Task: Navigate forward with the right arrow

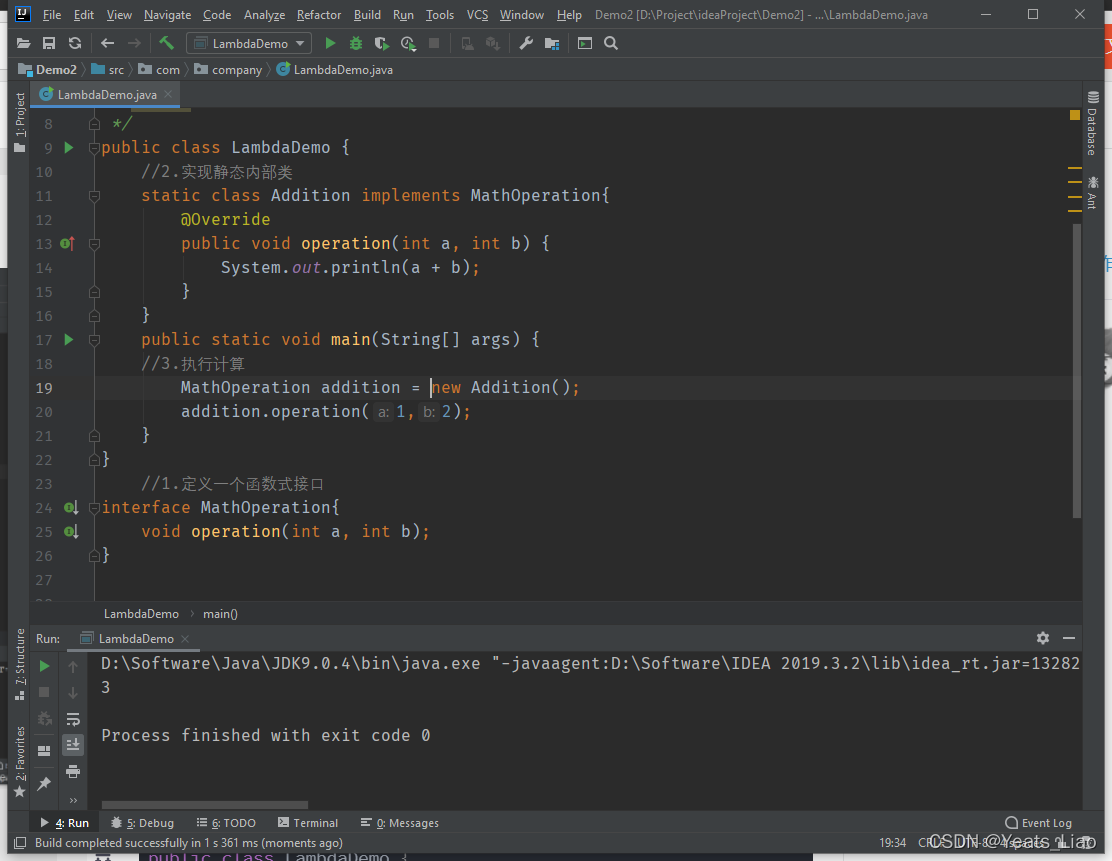Action: click(x=134, y=43)
